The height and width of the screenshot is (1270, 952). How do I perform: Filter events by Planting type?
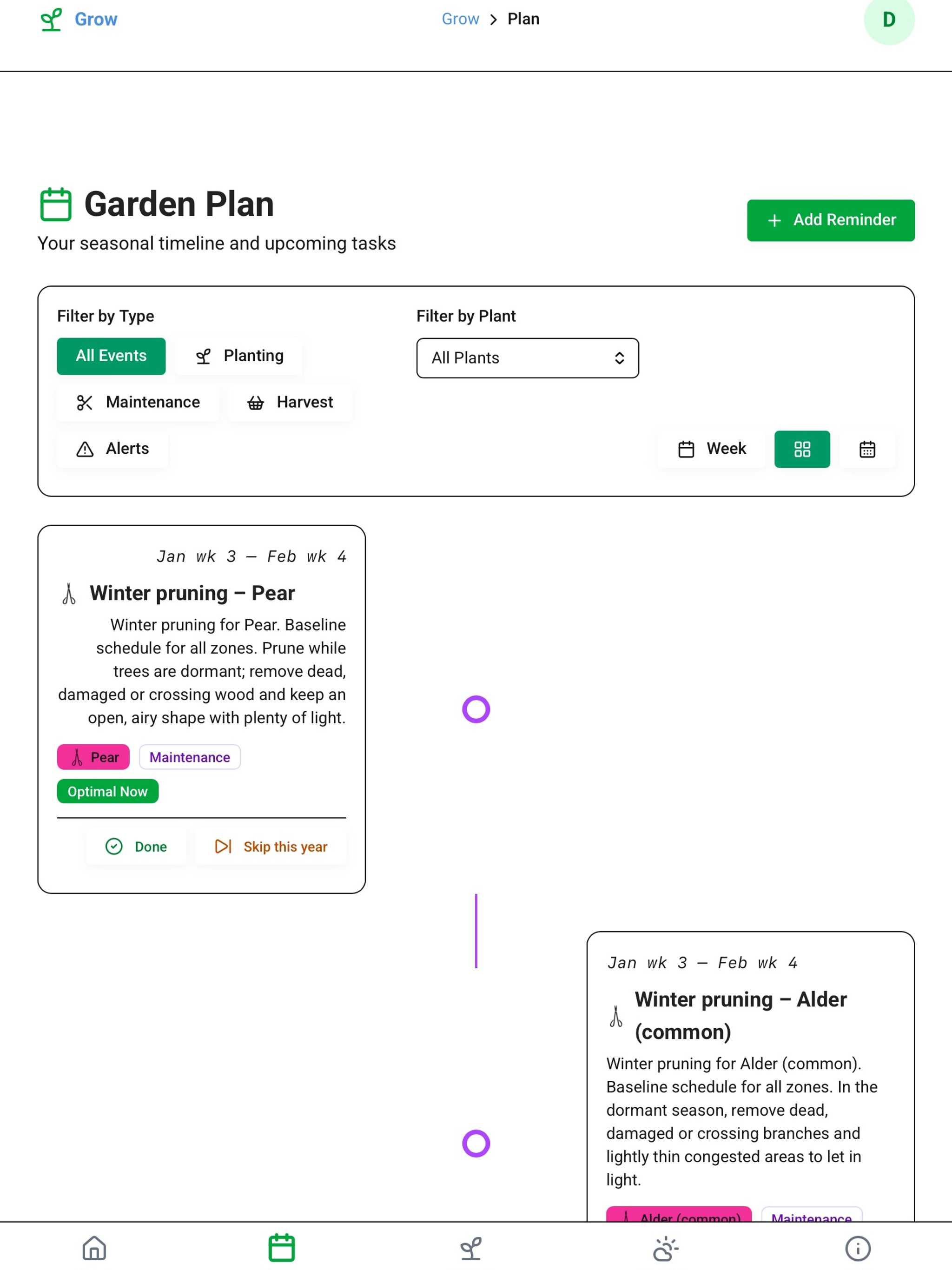(x=239, y=356)
